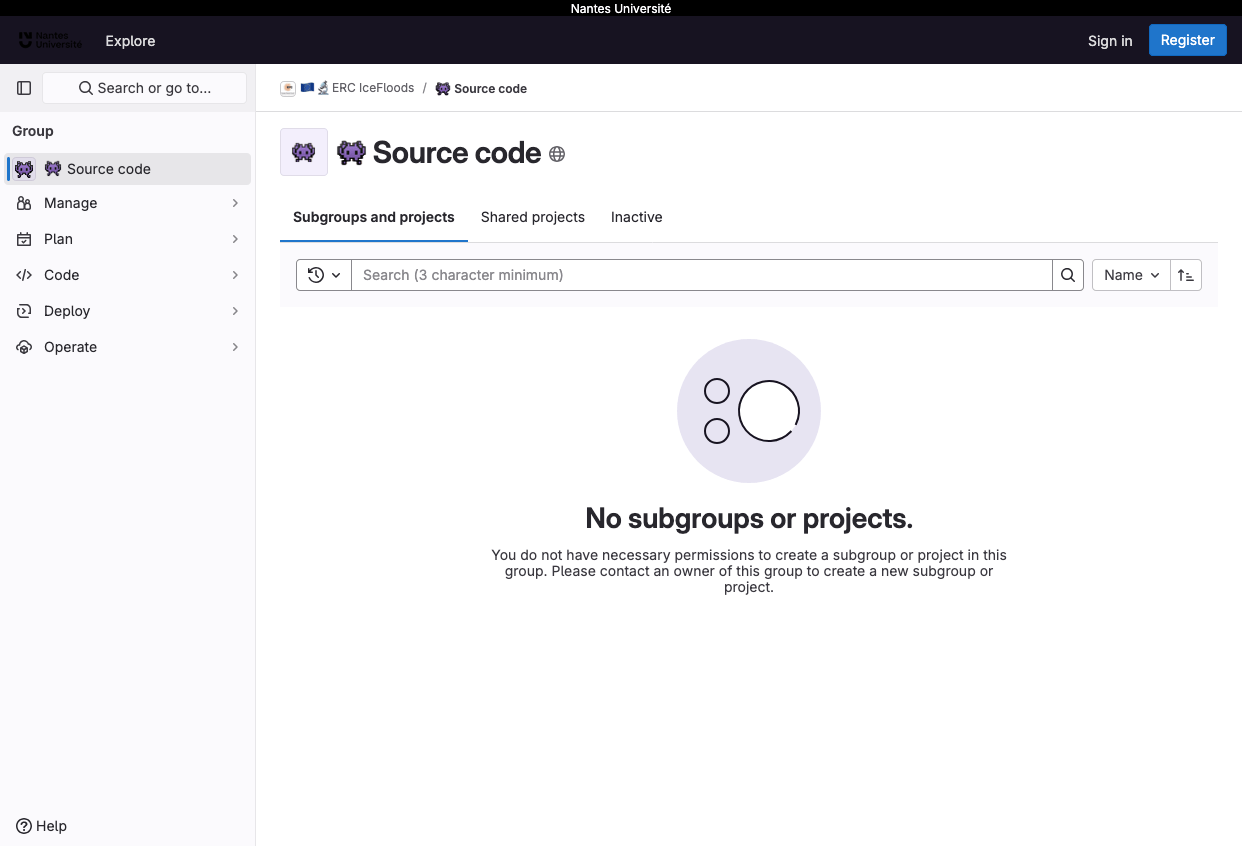Expand the Operate menu
Image resolution: width=1242 pixels, height=846 pixels.
point(128,347)
